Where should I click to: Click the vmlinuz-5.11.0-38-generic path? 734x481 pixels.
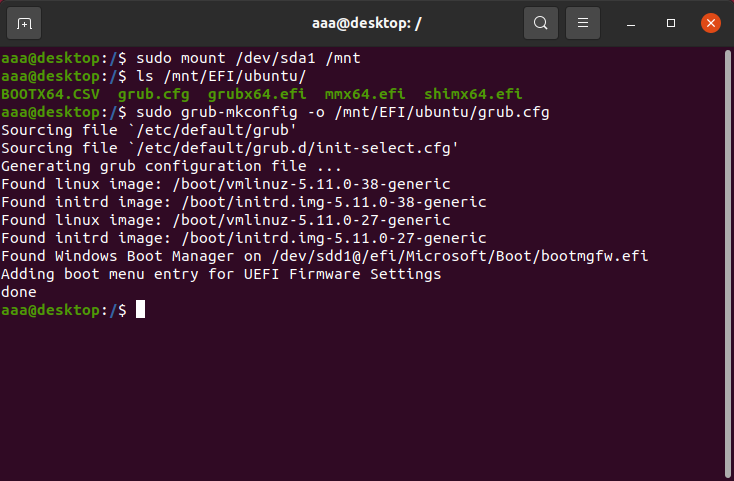click(x=311, y=184)
